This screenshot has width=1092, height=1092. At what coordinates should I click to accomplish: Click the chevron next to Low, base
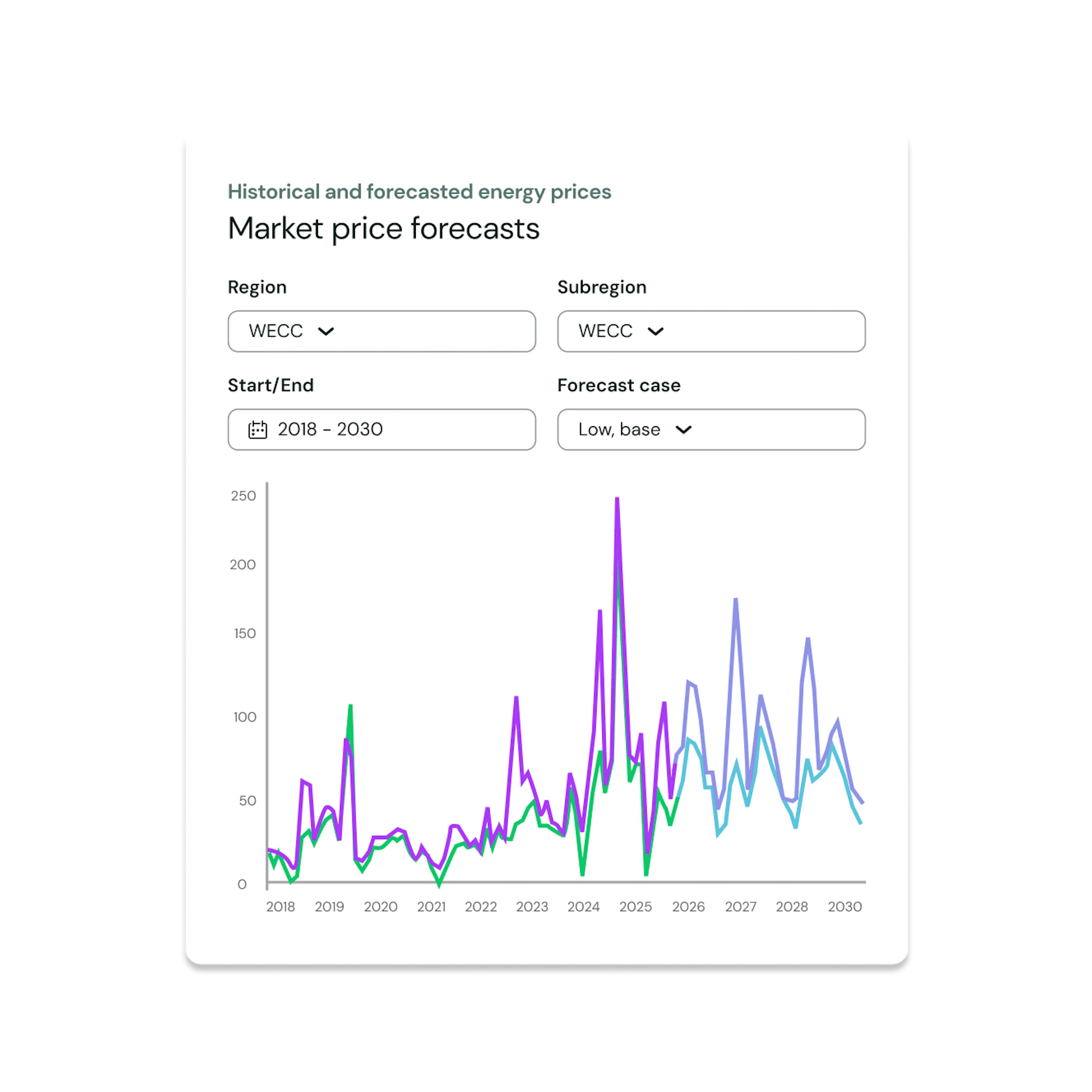click(683, 430)
